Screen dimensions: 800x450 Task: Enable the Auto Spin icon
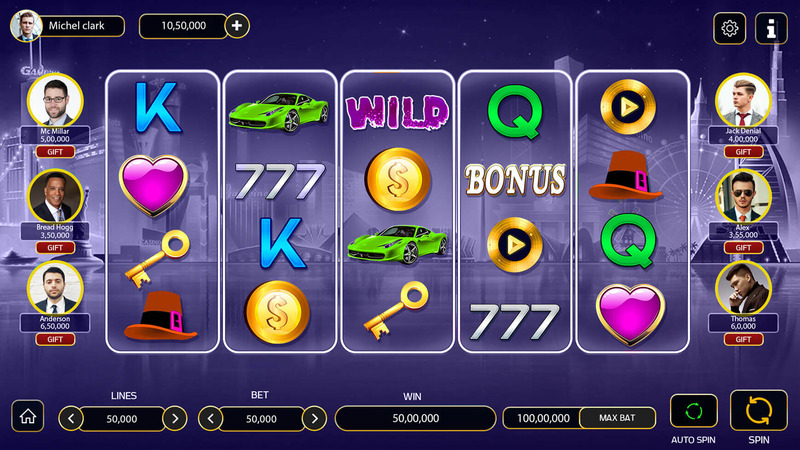[x=693, y=411]
